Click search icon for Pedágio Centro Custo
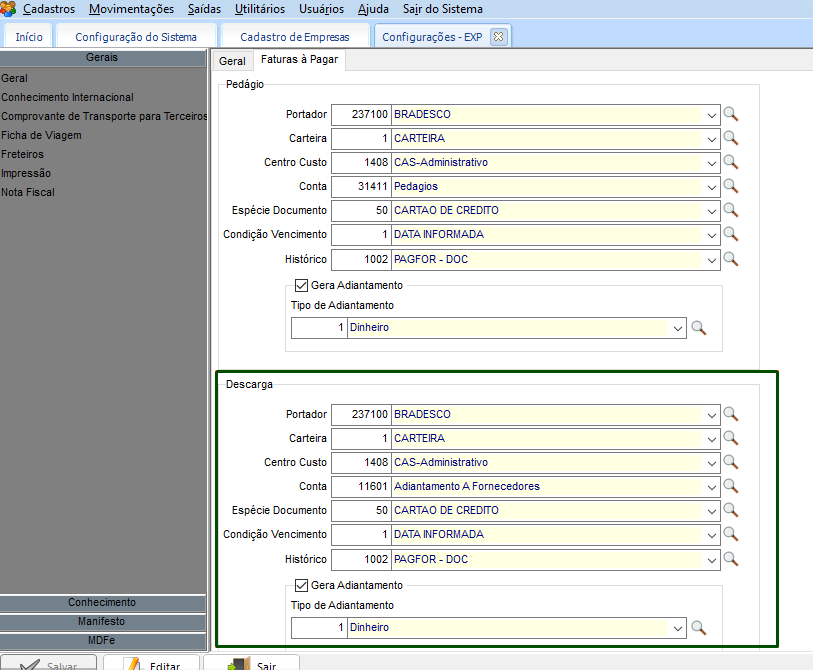The image size is (813, 670). tap(731, 162)
